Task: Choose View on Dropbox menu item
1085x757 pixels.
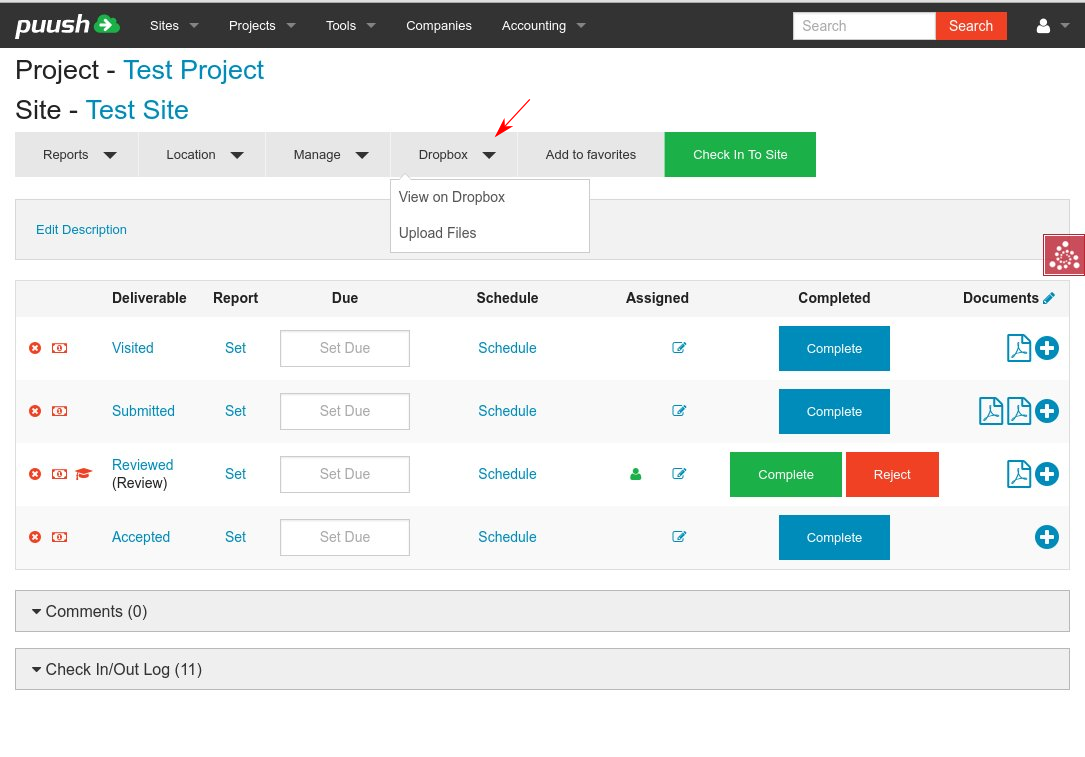Action: (x=451, y=197)
